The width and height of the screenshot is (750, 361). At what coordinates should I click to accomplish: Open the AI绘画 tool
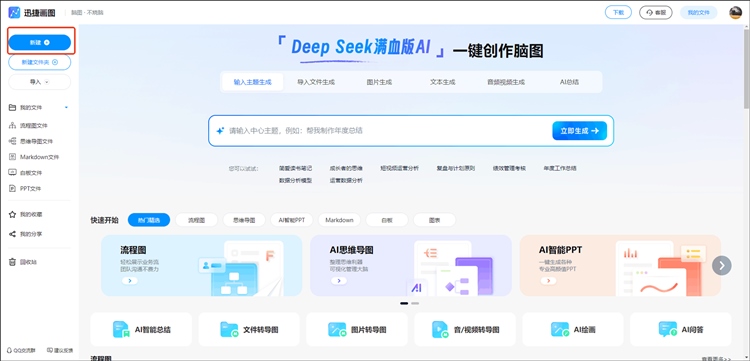[x=573, y=329]
